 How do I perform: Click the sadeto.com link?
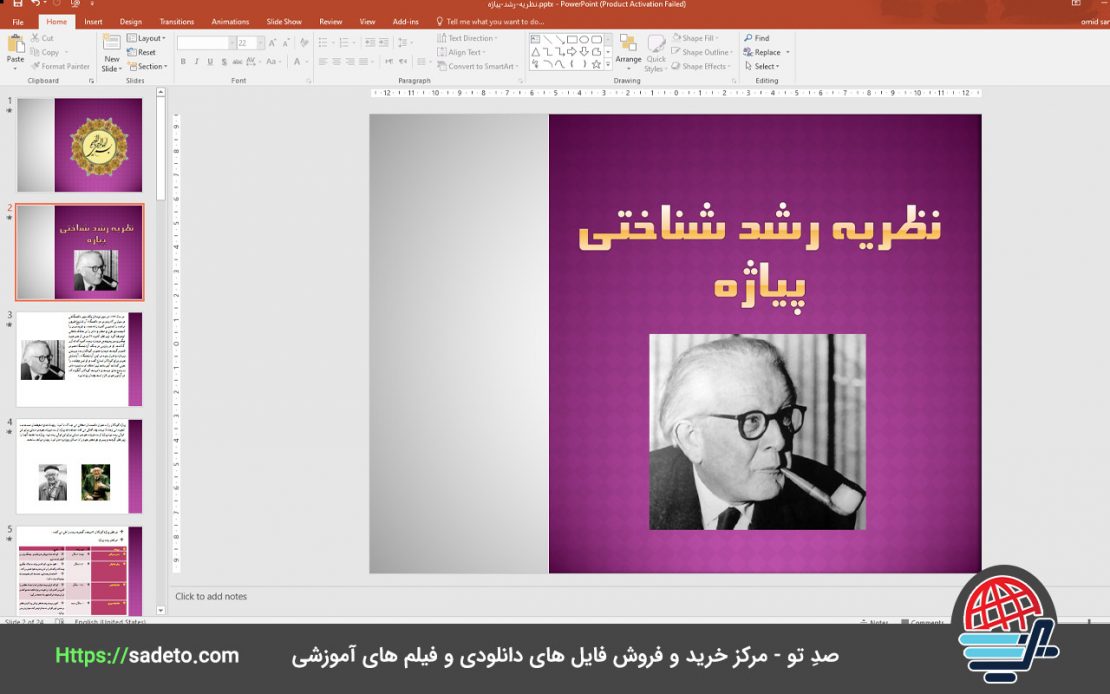point(147,656)
